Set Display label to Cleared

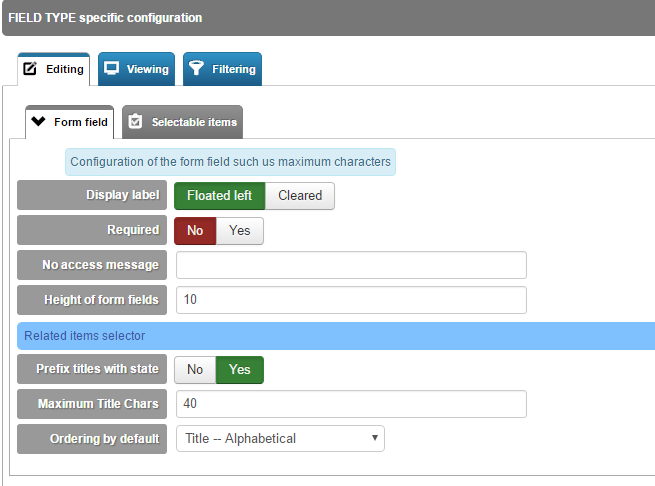point(300,196)
